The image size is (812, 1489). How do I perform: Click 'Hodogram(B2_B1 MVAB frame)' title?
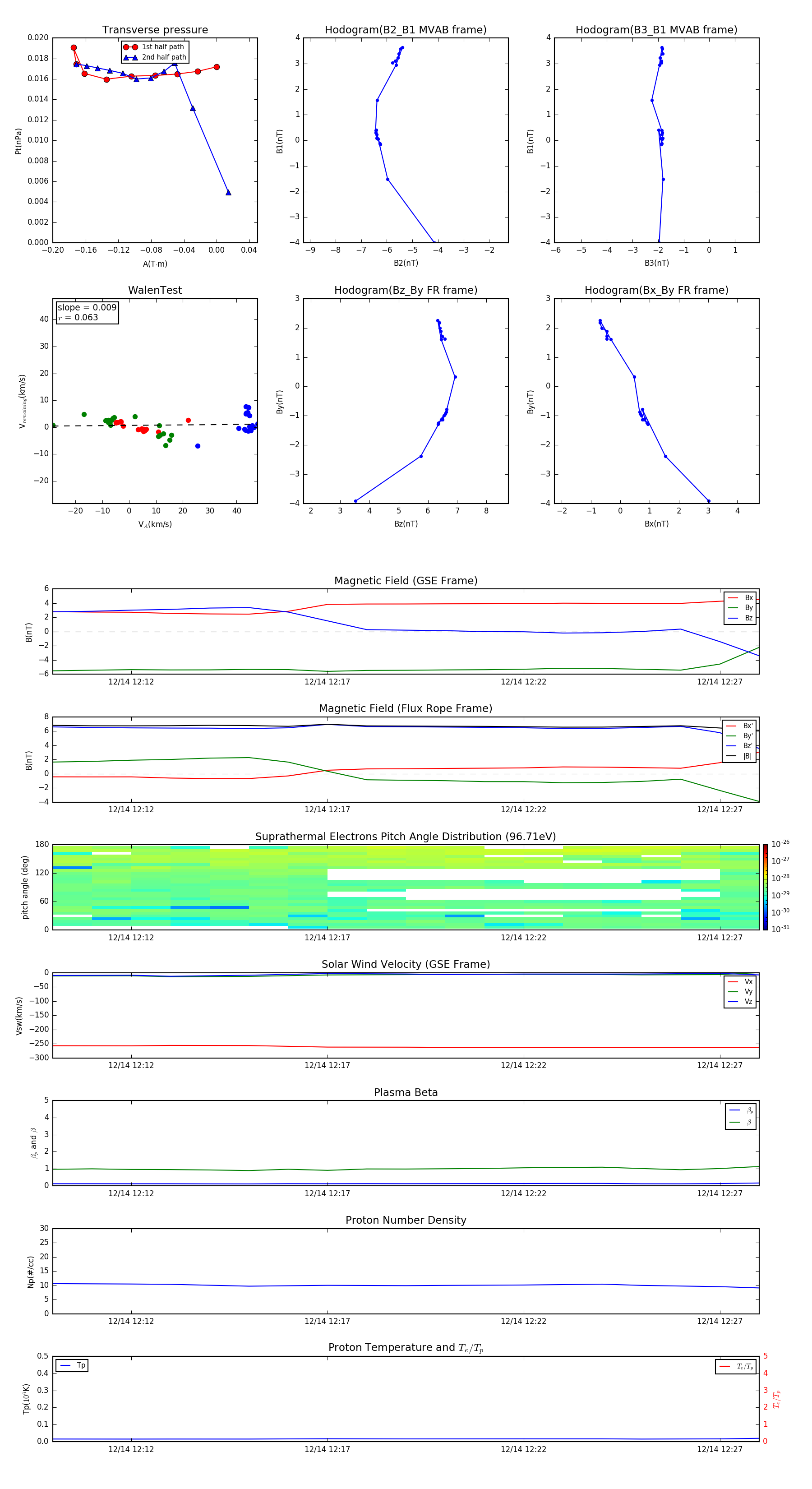click(406, 29)
